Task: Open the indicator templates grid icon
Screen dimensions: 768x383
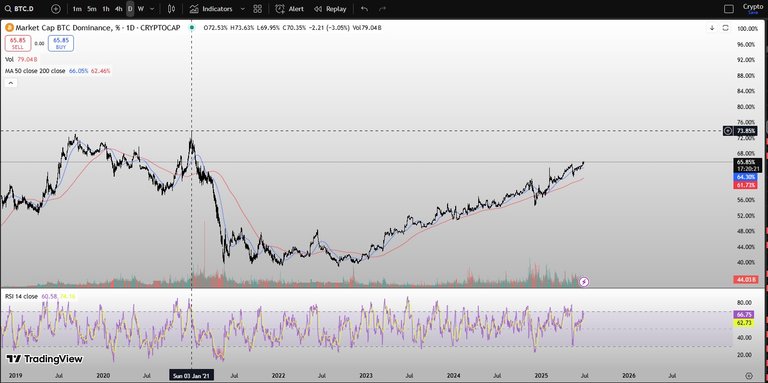Action: tap(258, 9)
